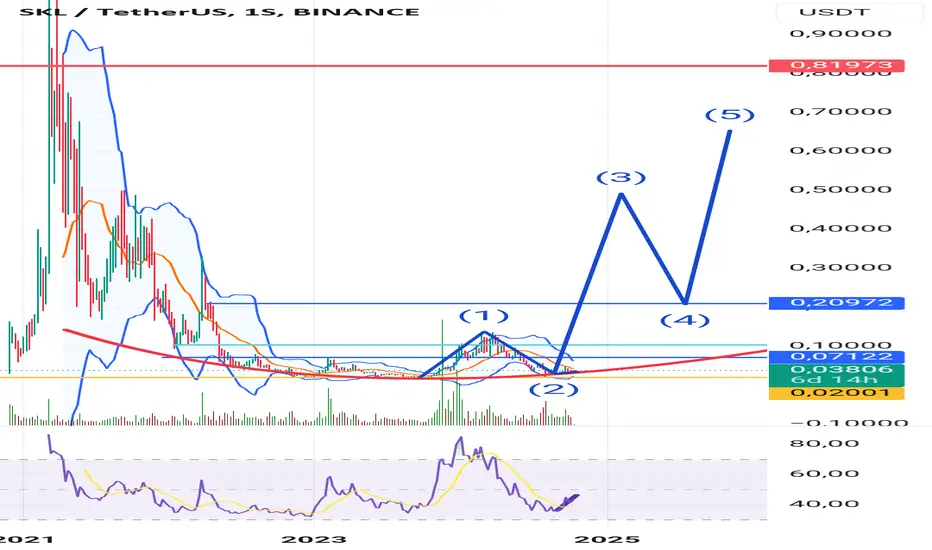Select the red 0,81973 price label

point(836,65)
